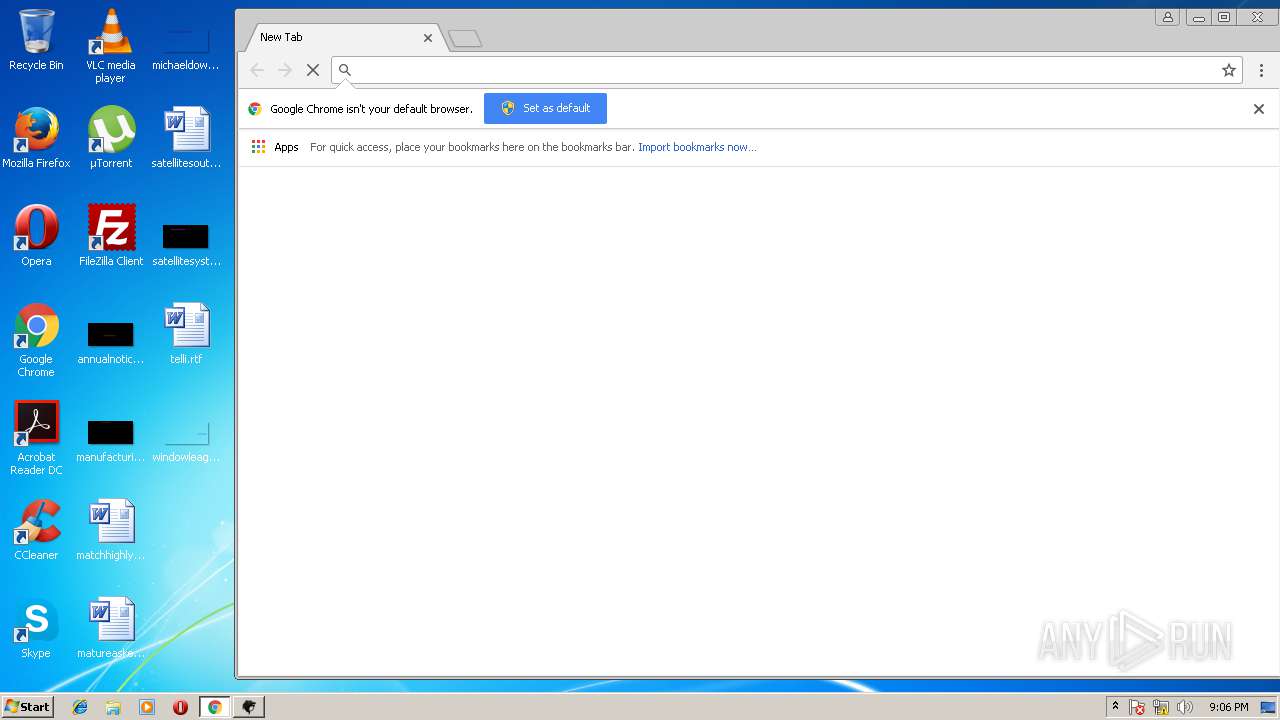
Task: Go forward to next page
Action: coord(285,70)
